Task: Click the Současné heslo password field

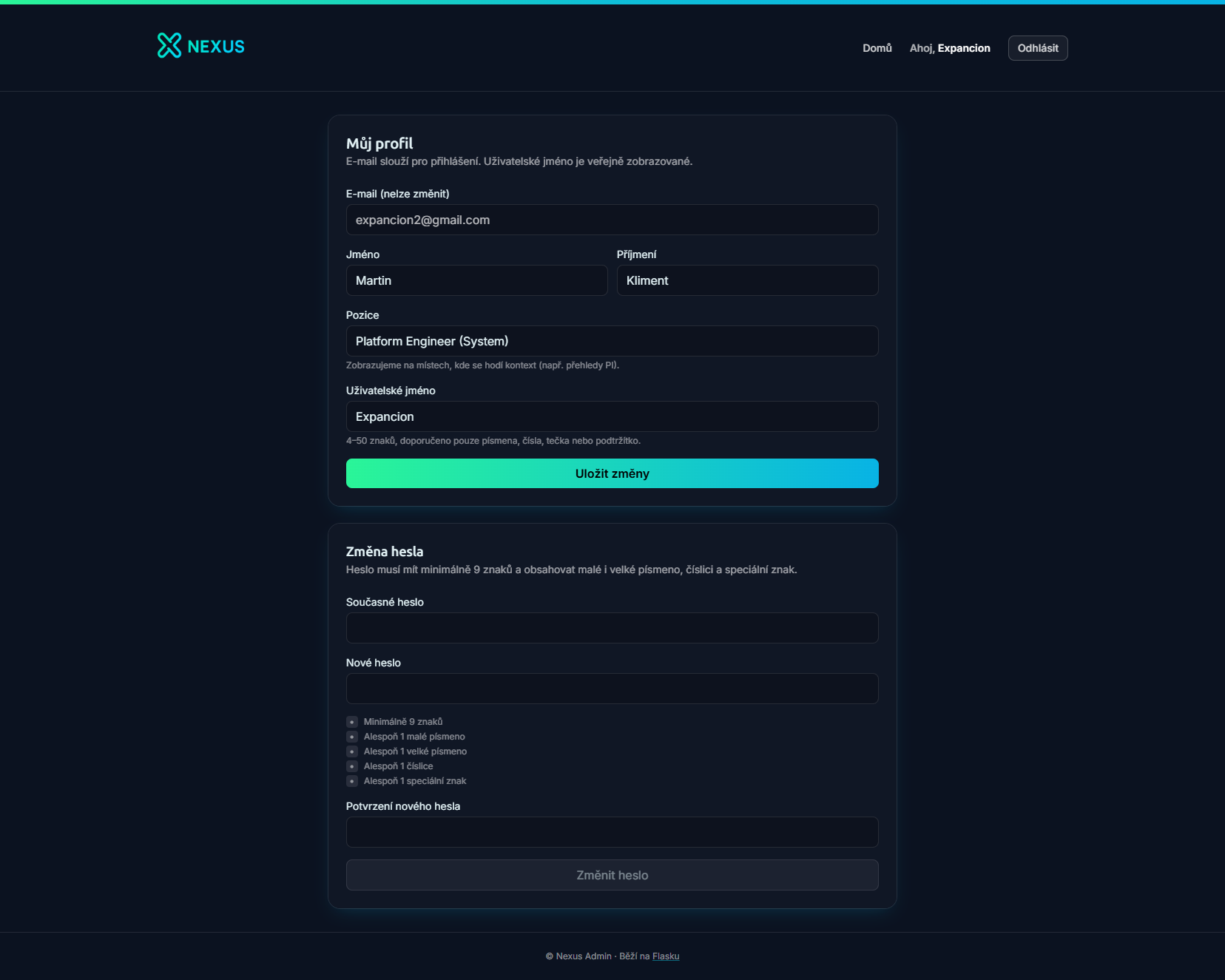Action: tap(612, 628)
